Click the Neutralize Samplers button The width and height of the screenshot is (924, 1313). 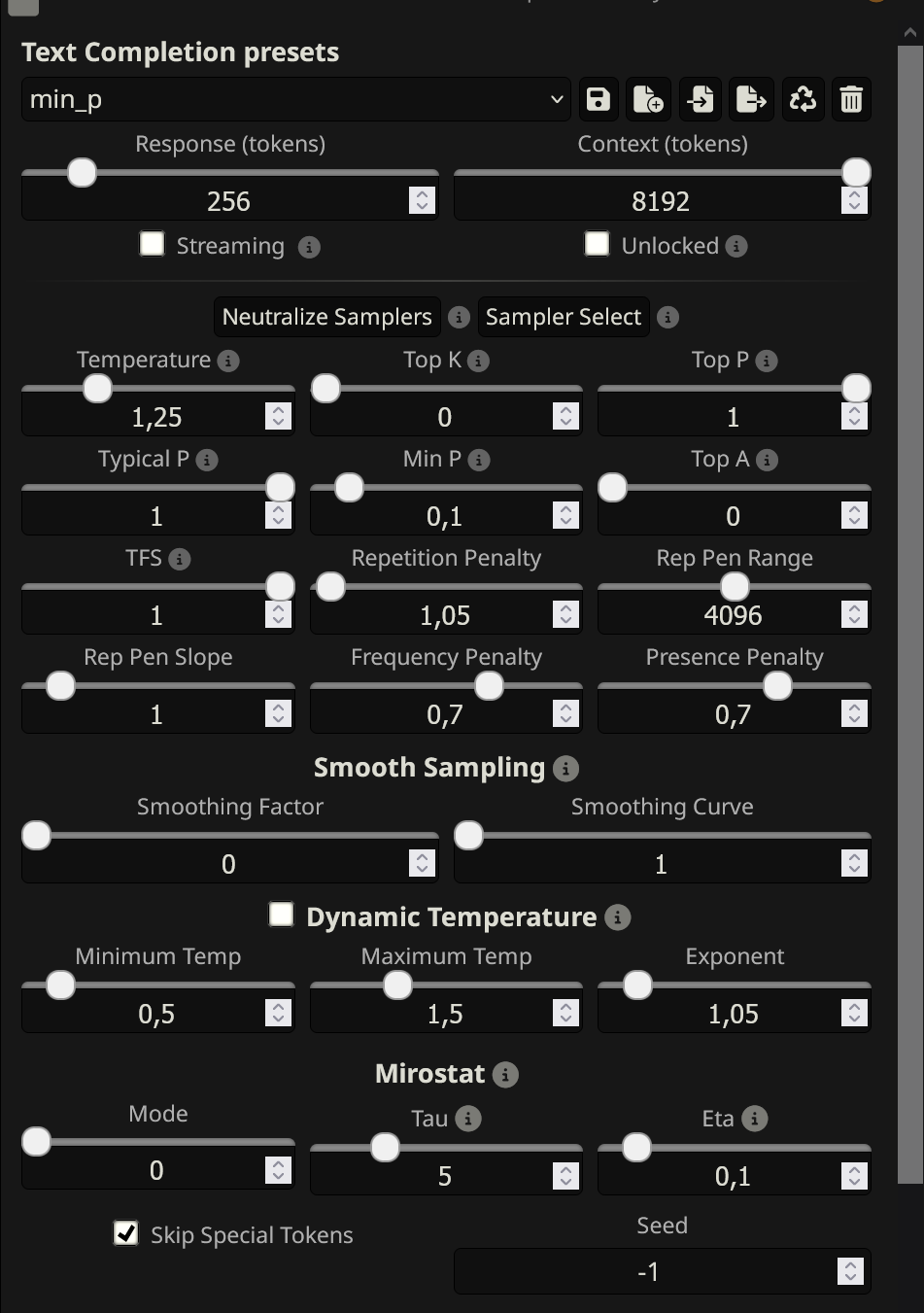[x=326, y=317]
